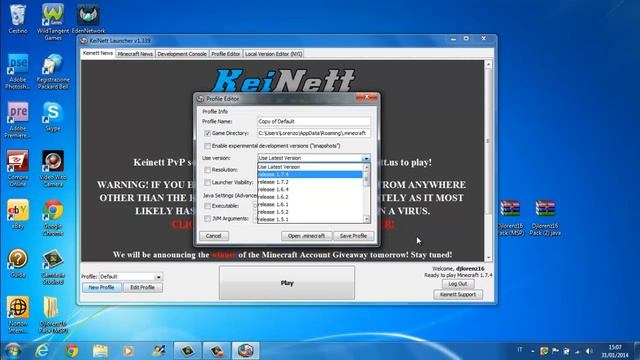
Task: Choose Use Latest Version in list
Action: 309,167
